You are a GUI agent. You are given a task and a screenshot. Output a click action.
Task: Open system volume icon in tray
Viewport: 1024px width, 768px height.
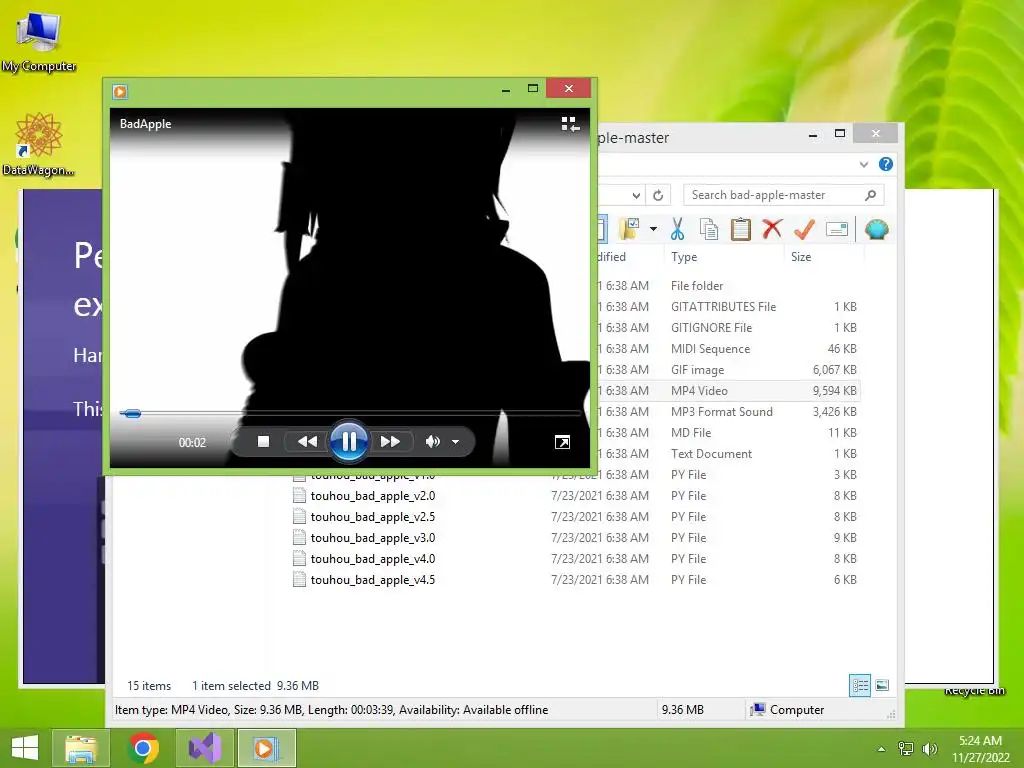pos(930,749)
